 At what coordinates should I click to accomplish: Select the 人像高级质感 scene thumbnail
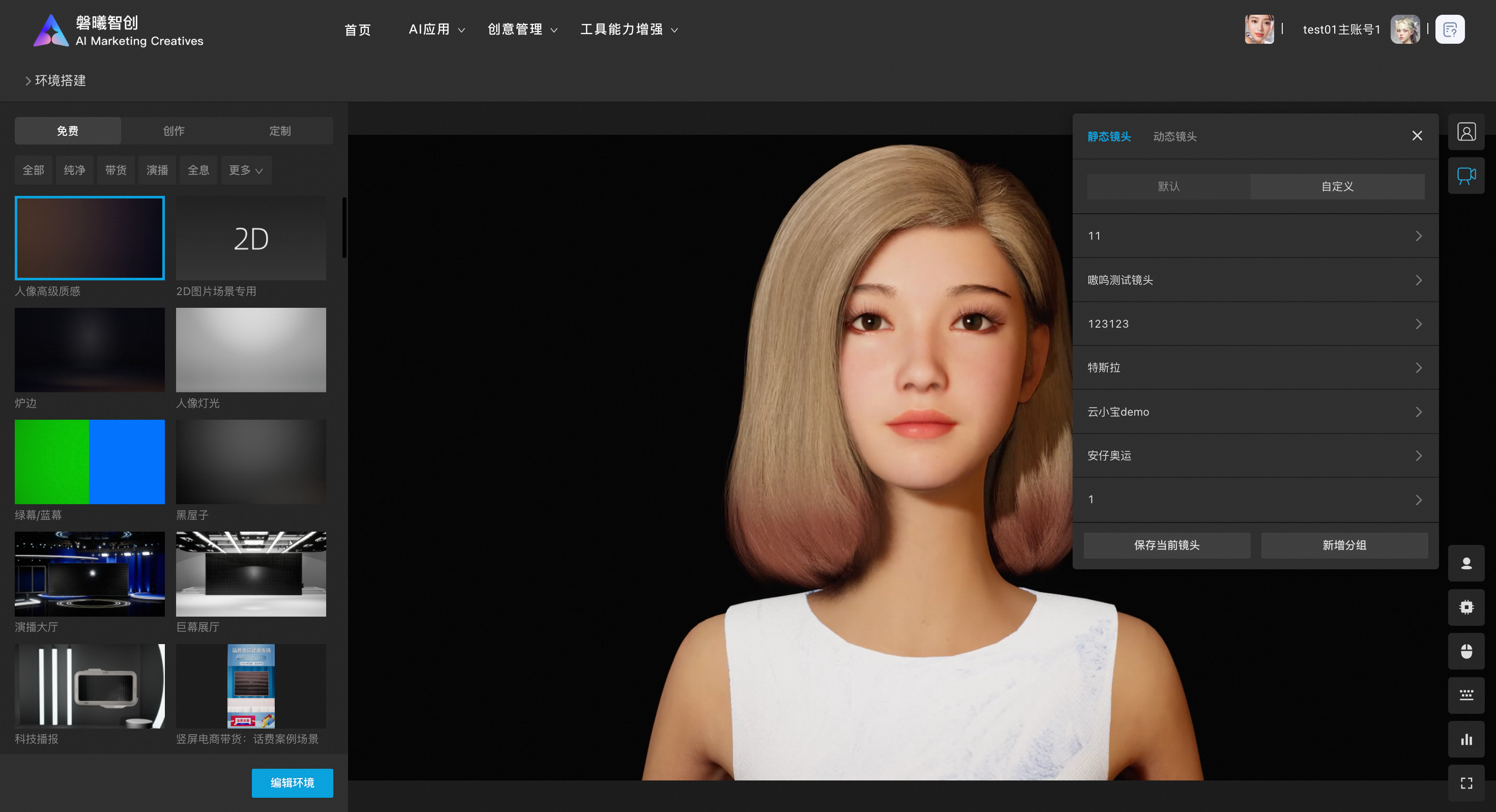point(90,238)
